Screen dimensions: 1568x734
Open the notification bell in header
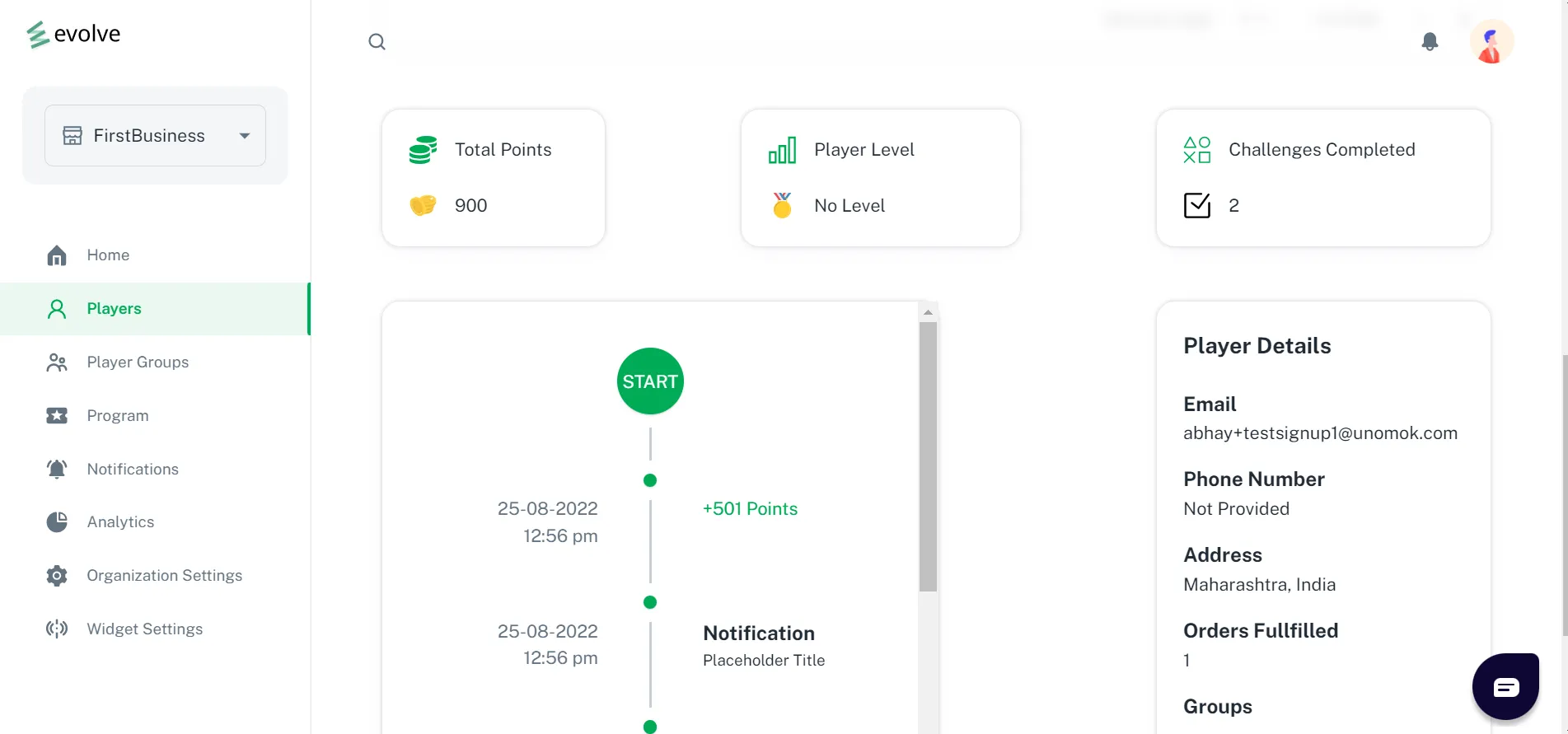tap(1430, 42)
